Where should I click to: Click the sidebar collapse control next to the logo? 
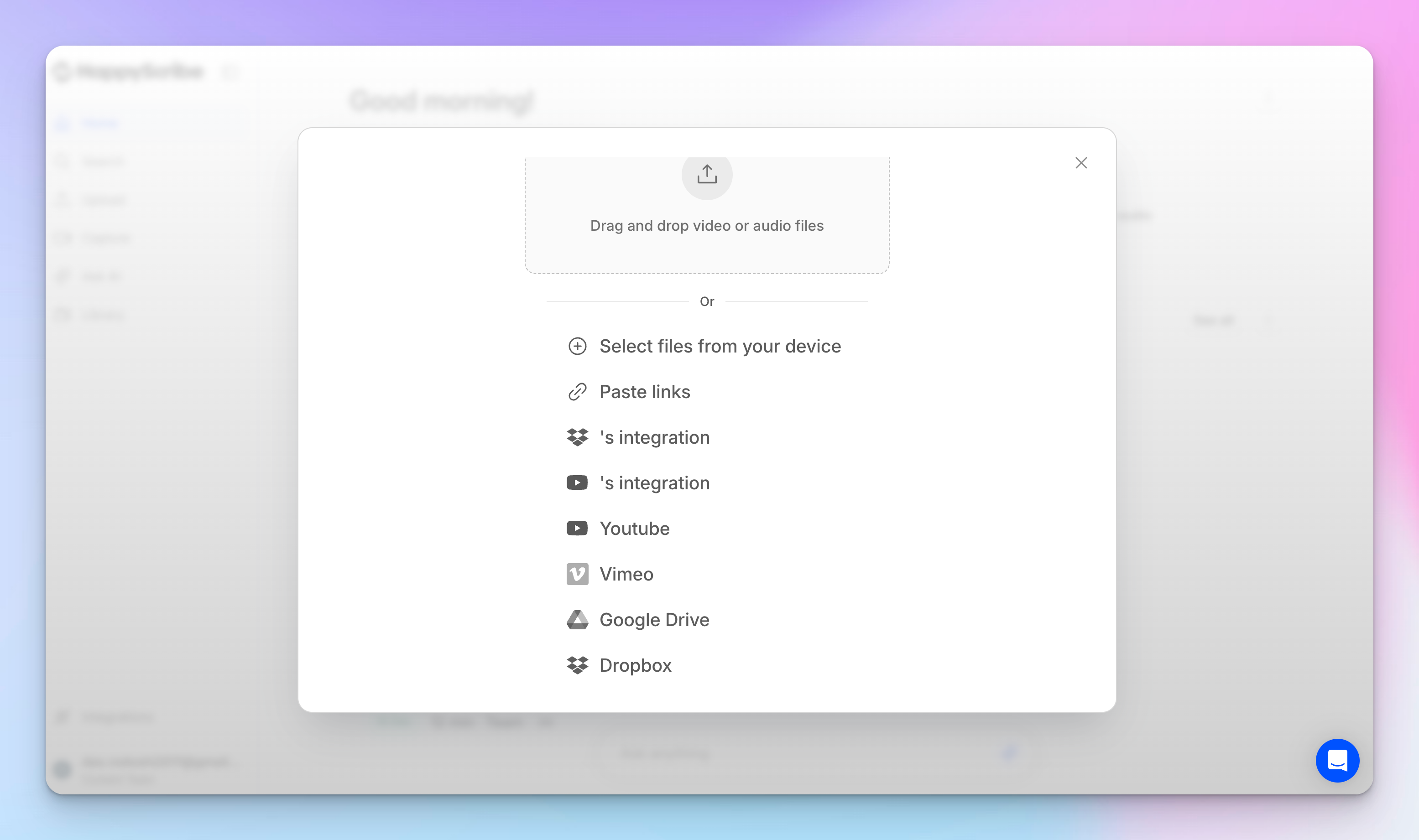(x=231, y=72)
